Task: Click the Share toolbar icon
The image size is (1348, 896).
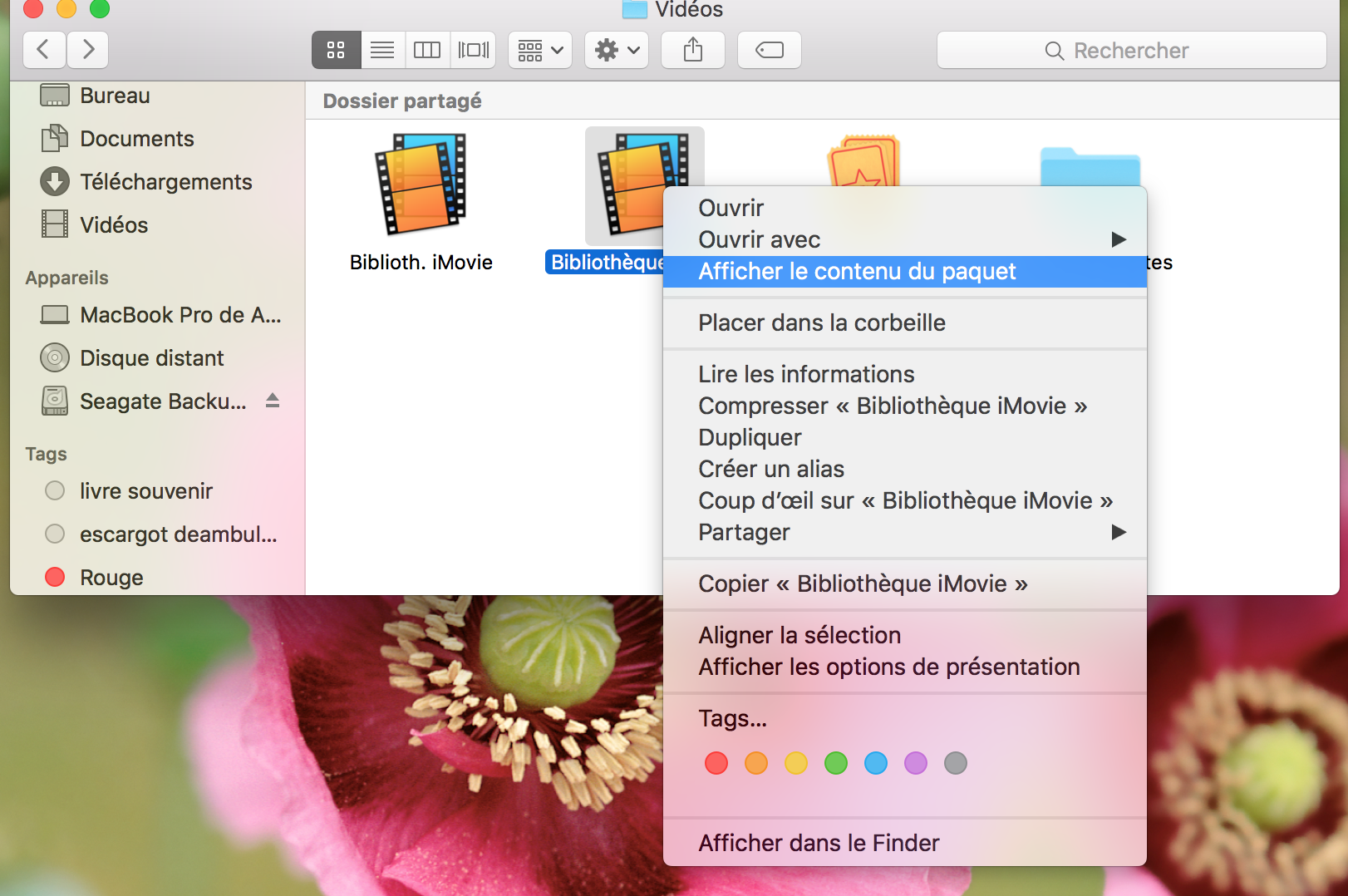Action: 692,50
